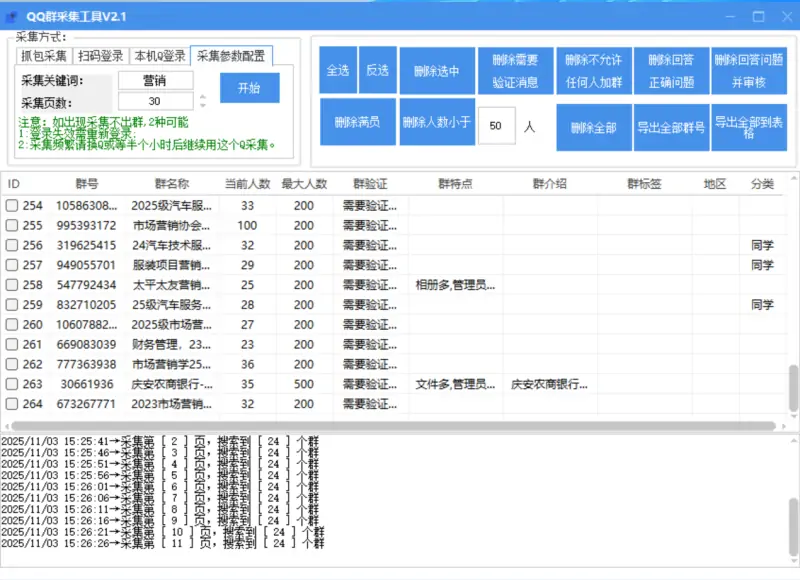Screen dimensions: 800x580
Task: Click 反选 to invert the selection
Action: [x=377, y=70]
